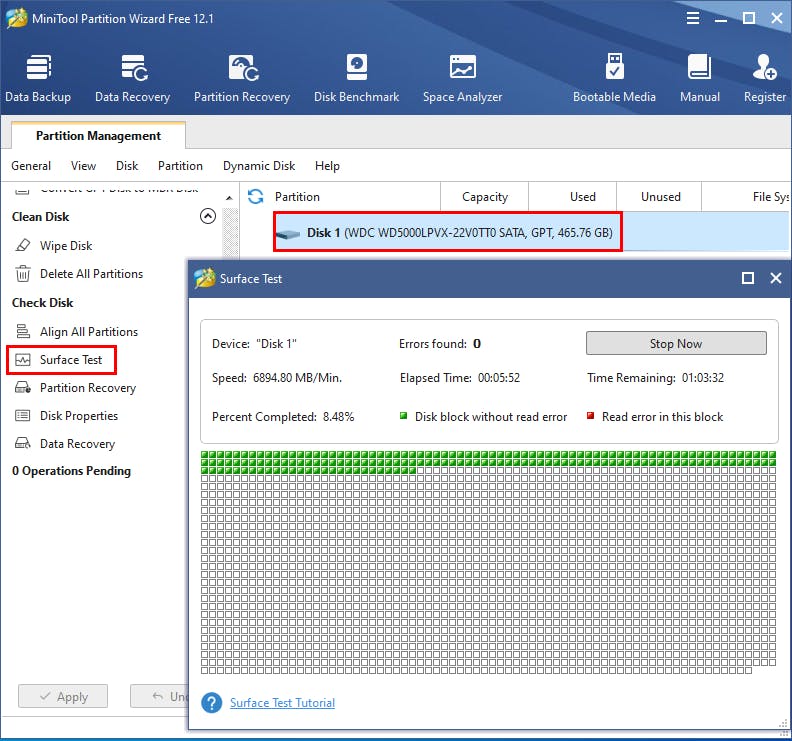Image resolution: width=792 pixels, height=741 pixels.
Task: Open the Partition menu
Action: click(x=180, y=166)
